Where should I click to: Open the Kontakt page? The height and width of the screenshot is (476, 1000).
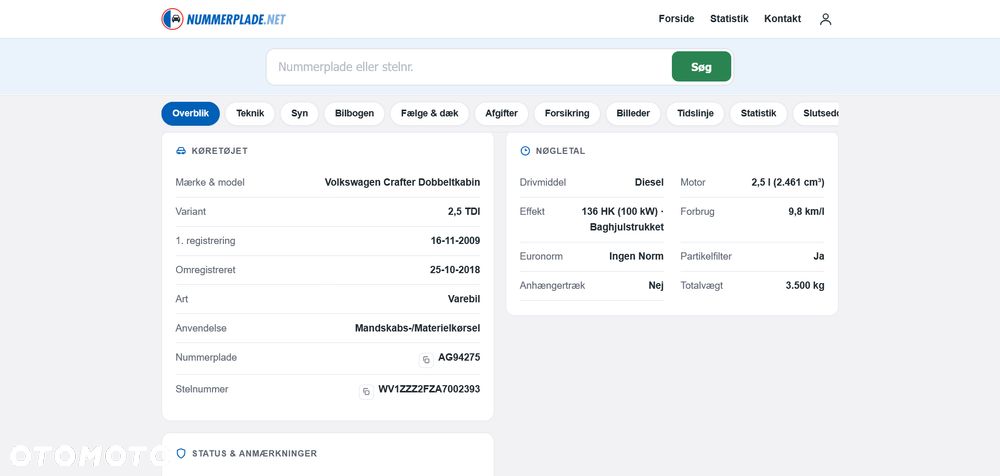(x=783, y=19)
